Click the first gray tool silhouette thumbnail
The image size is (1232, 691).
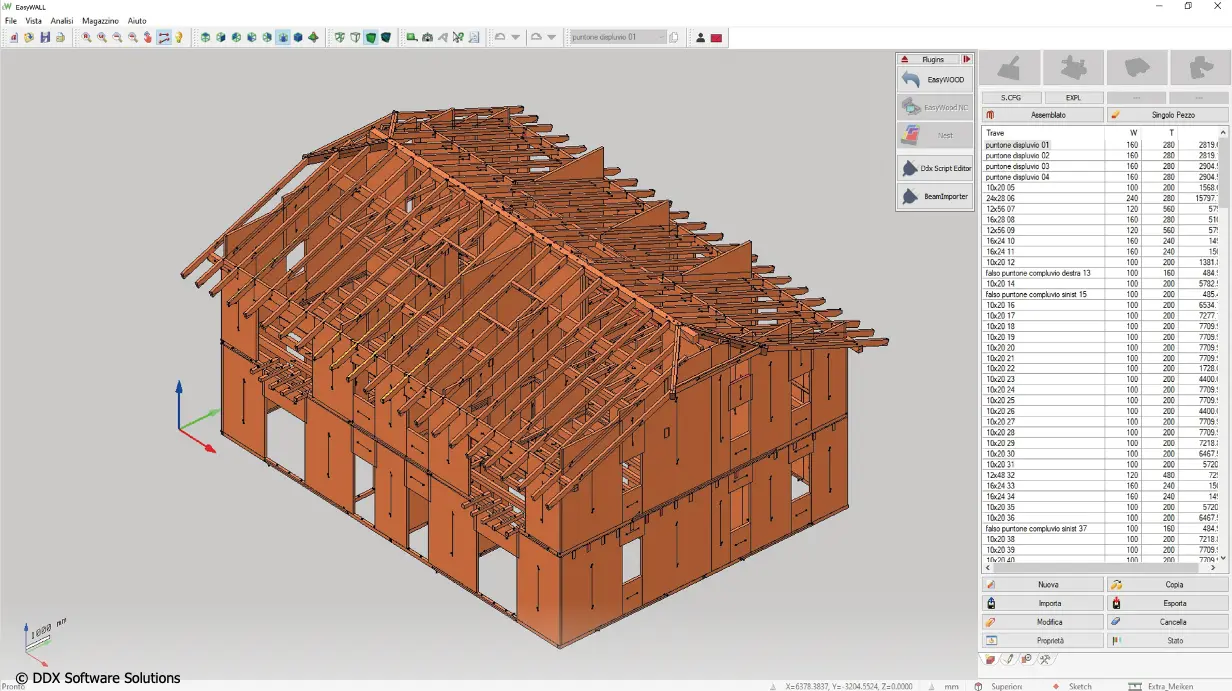tap(1010, 68)
